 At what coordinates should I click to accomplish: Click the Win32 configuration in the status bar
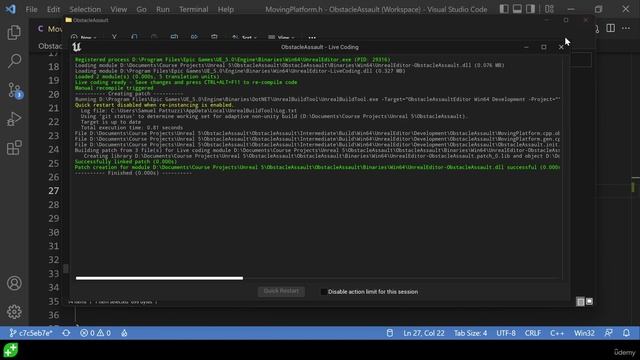point(584,333)
